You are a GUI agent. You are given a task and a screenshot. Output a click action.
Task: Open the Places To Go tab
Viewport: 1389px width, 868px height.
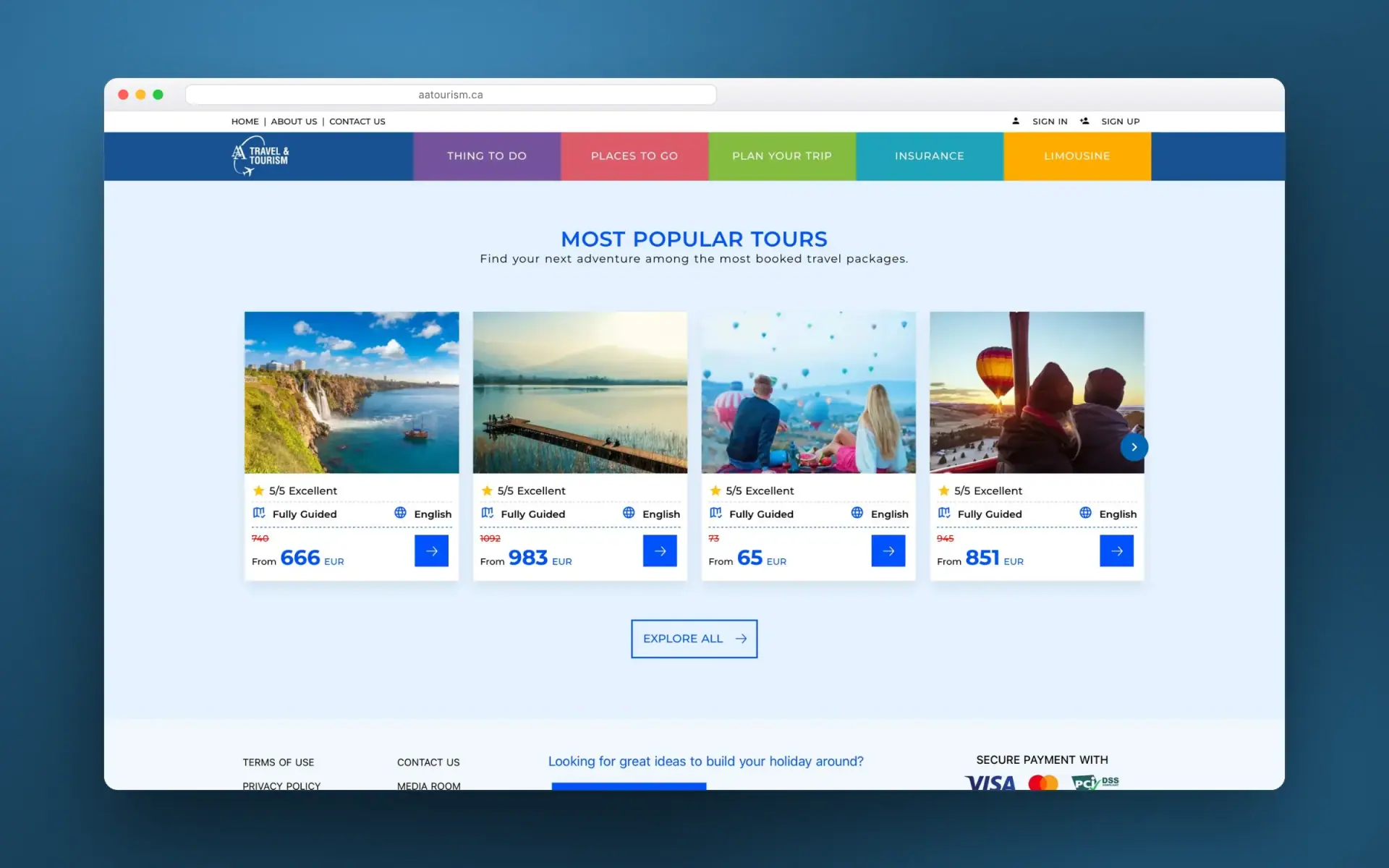coord(634,156)
